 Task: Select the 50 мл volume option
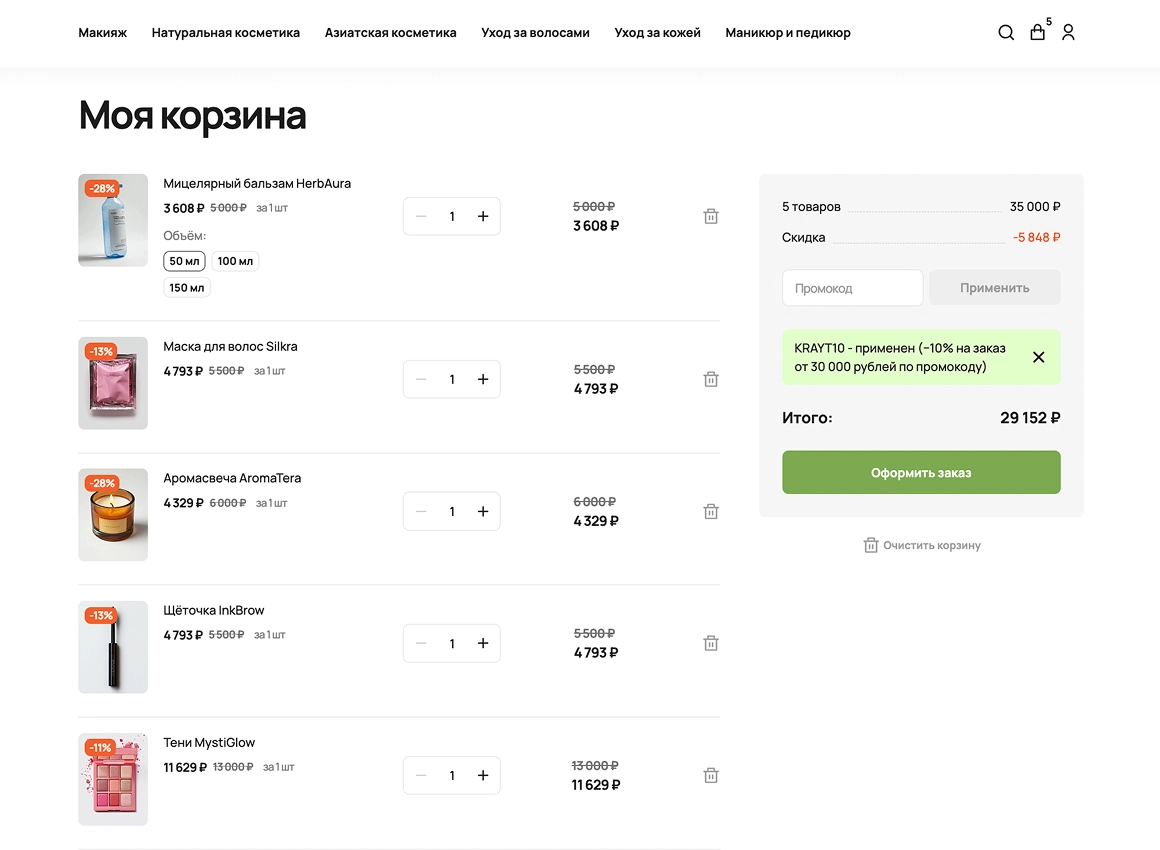(184, 261)
